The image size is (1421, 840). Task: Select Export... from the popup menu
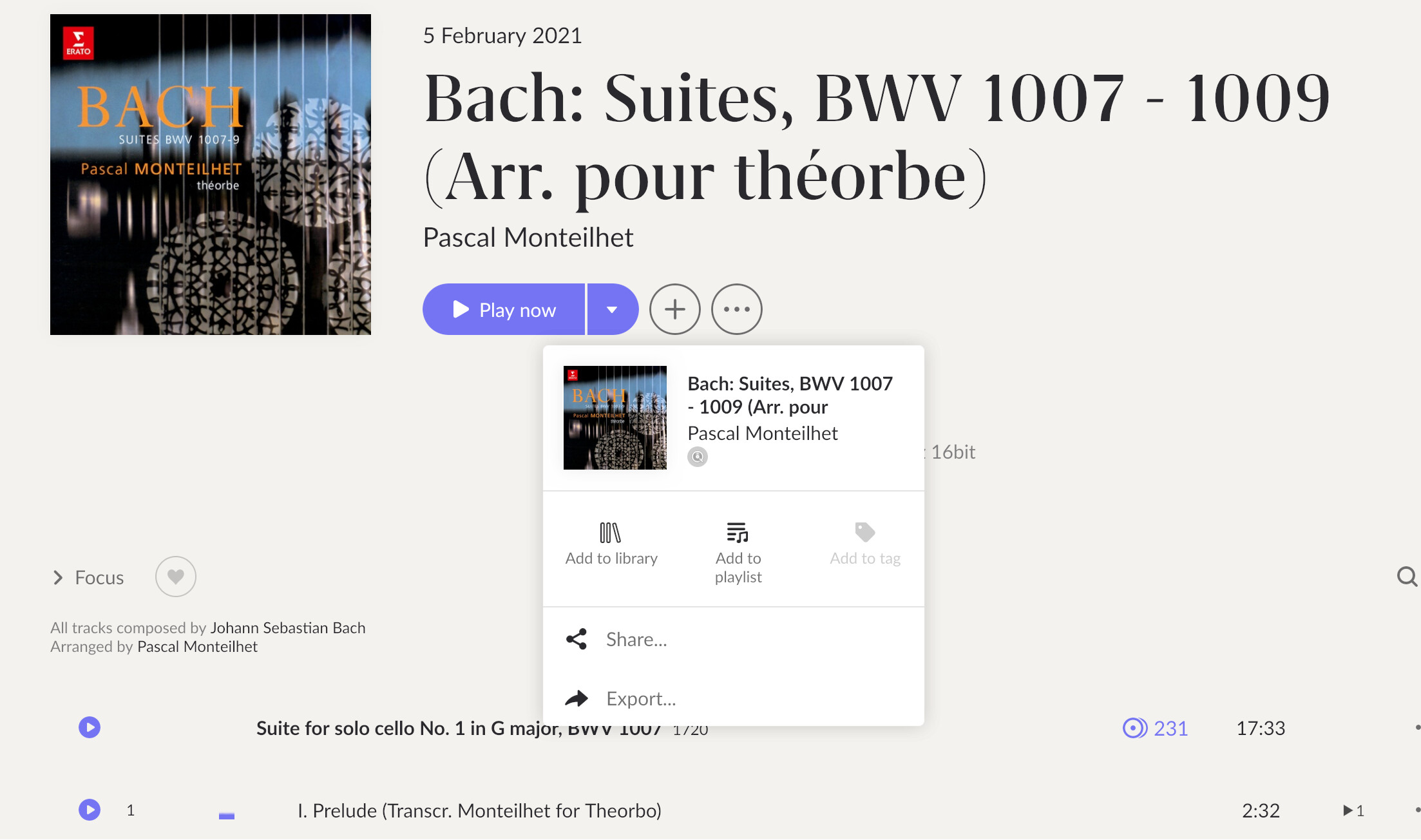pos(641,698)
